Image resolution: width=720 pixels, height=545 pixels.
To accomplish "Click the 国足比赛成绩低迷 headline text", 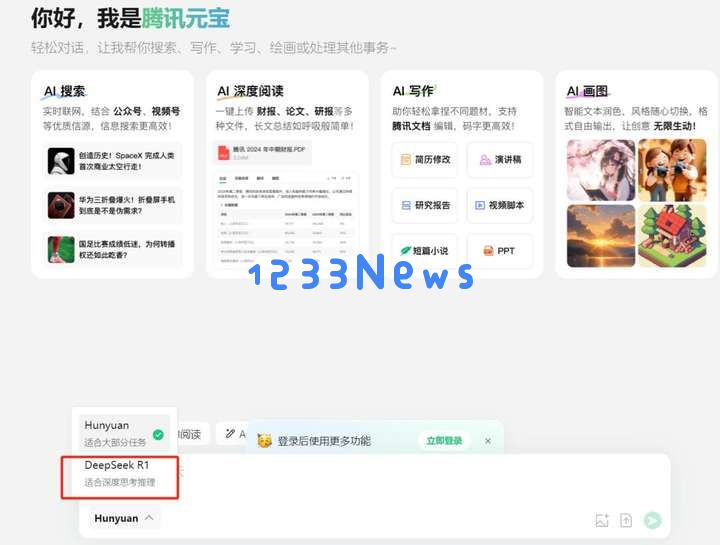I will [127, 249].
